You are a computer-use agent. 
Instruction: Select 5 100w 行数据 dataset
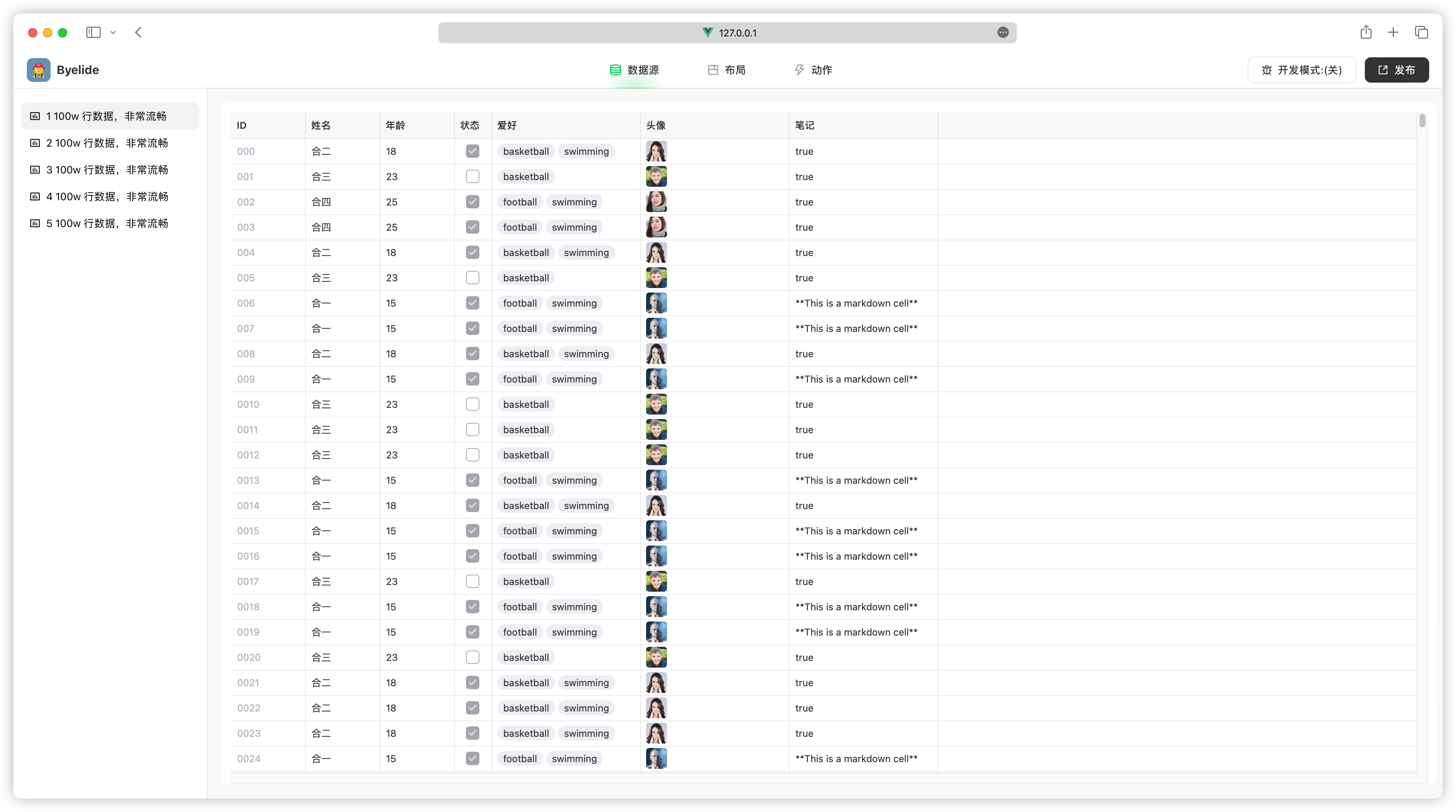click(107, 223)
